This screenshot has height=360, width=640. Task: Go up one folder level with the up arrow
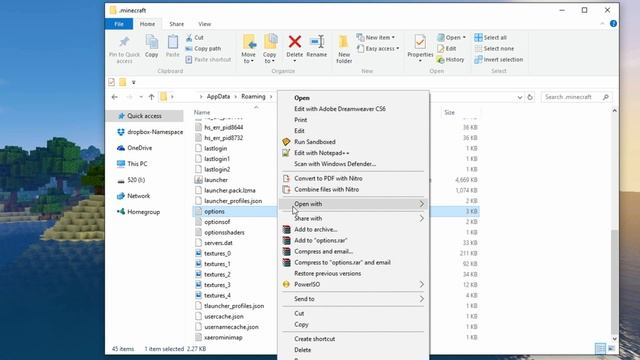click(151, 97)
